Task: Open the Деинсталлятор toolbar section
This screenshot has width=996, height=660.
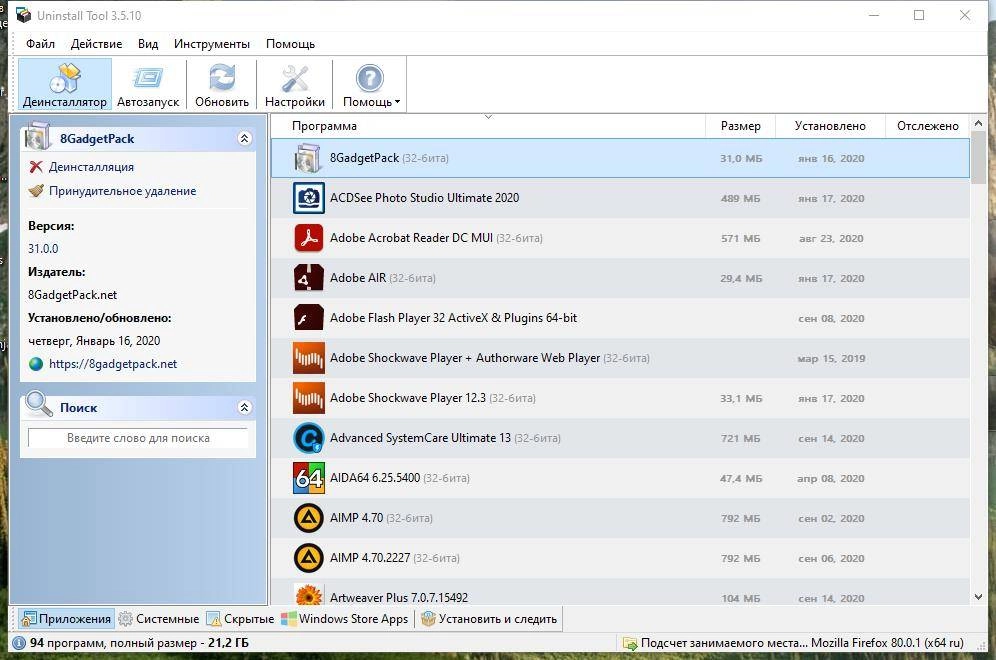Action: [65, 84]
